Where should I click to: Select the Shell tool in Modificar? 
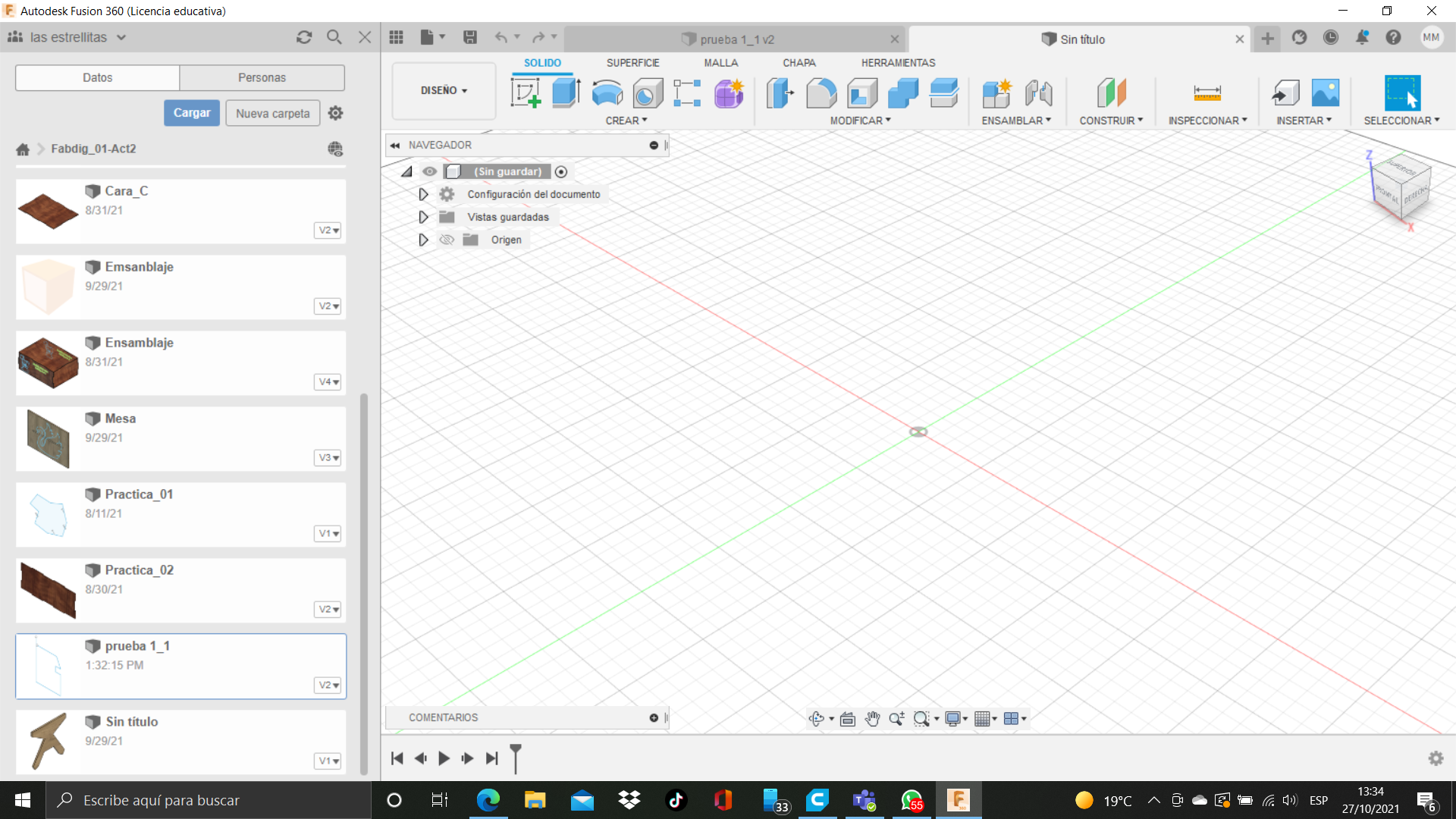tap(862, 93)
